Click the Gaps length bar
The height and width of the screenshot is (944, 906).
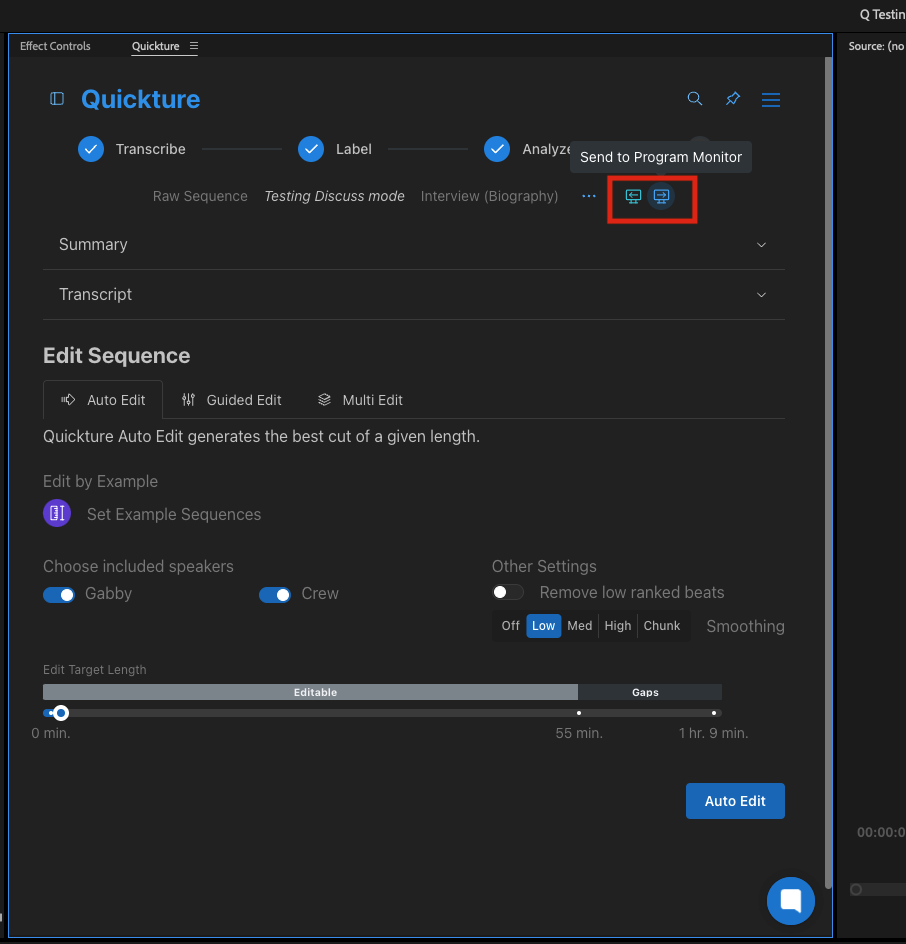click(650, 692)
